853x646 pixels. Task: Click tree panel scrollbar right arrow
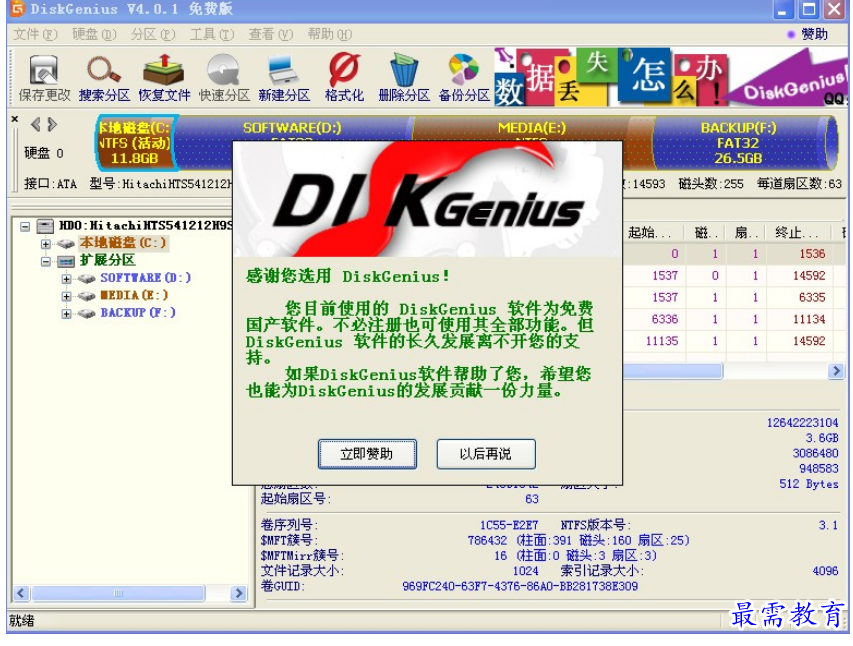pyautogui.click(x=238, y=593)
